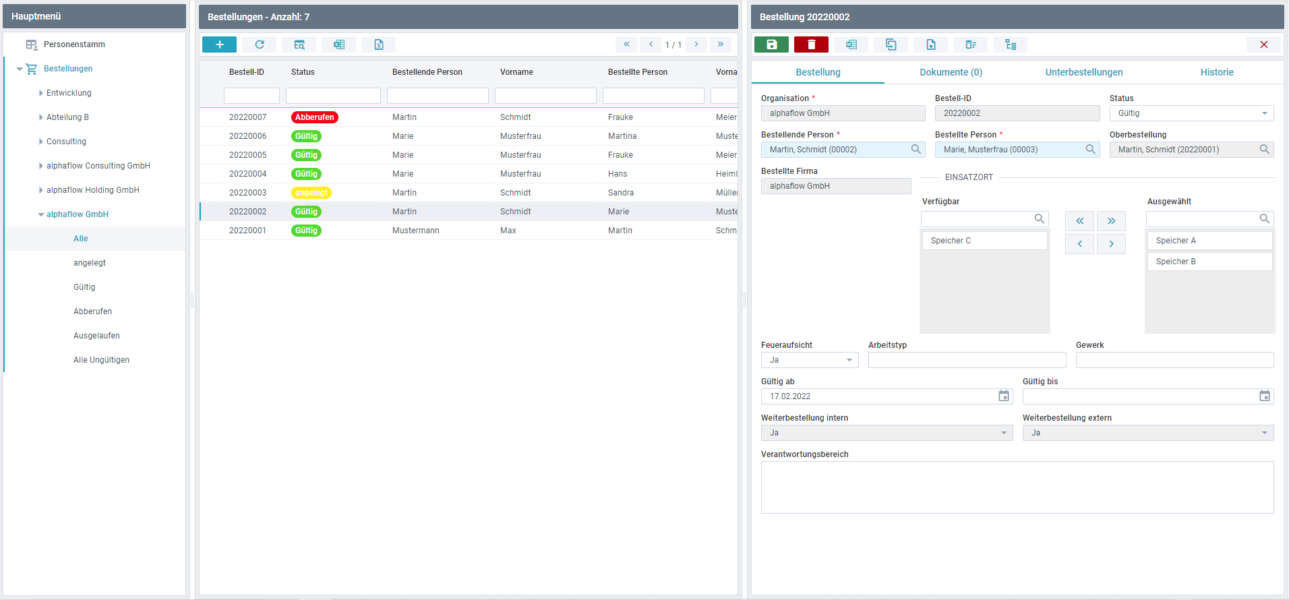Open the Historie tab
This screenshot has height=600, width=1289.
pos(1216,72)
